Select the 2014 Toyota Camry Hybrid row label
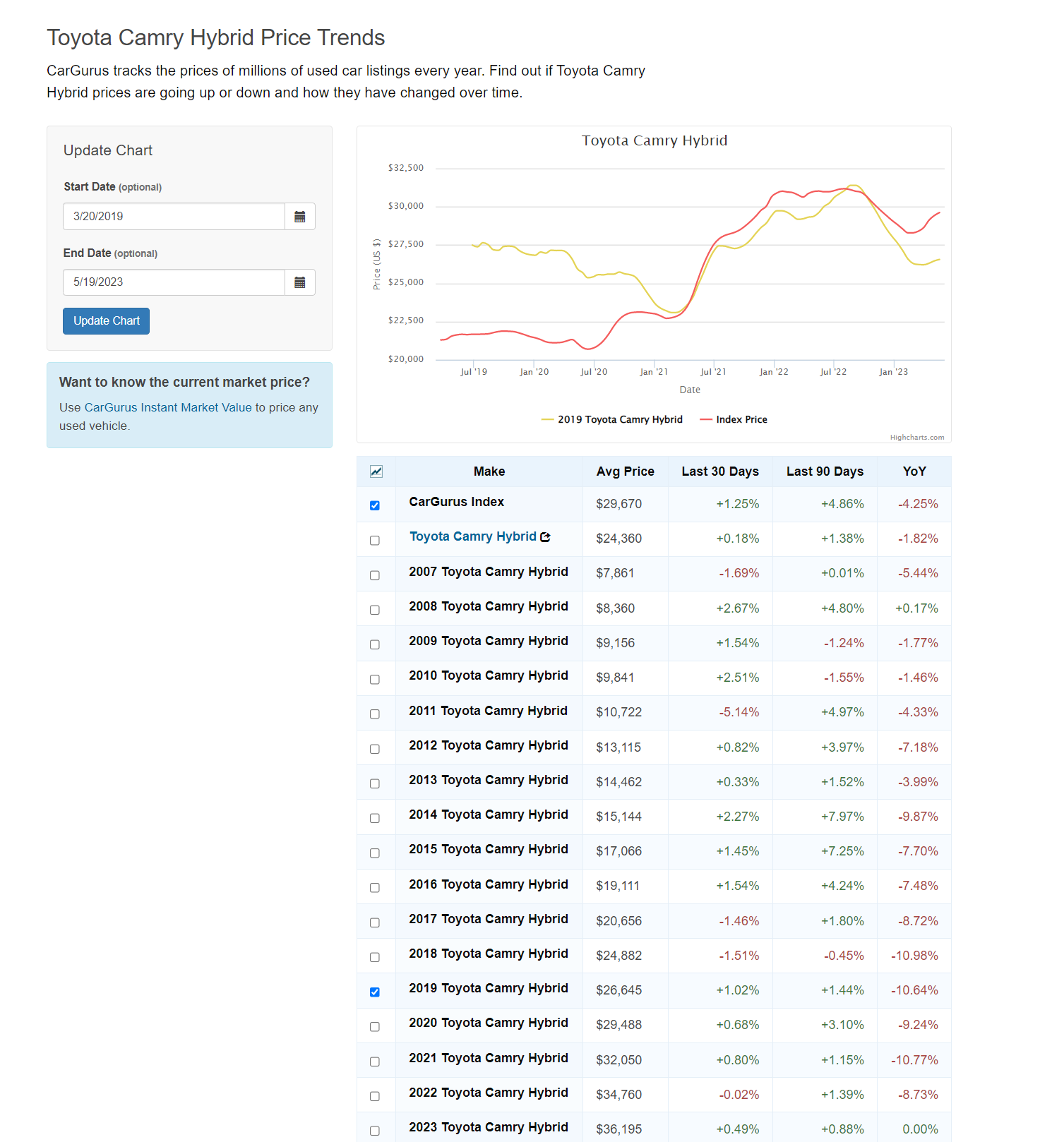The image size is (1064, 1142). (x=489, y=815)
